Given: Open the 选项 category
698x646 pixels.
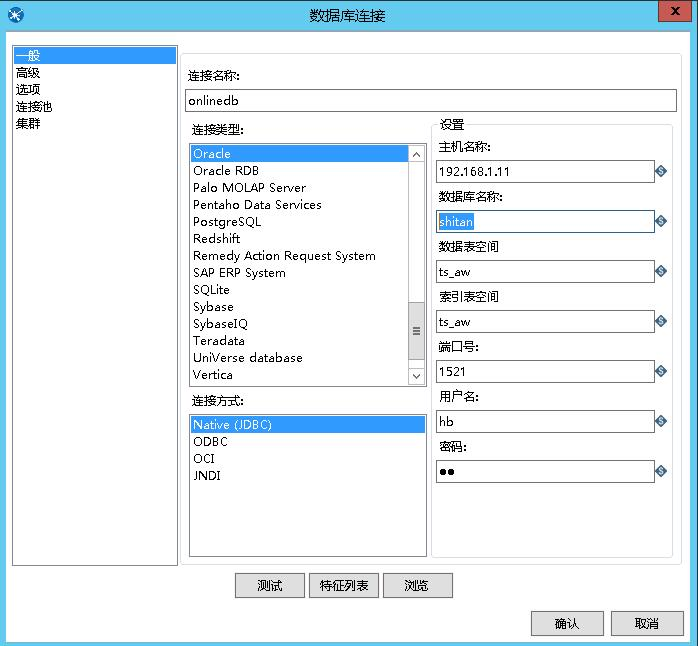Looking at the screenshot, I should click(95, 89).
